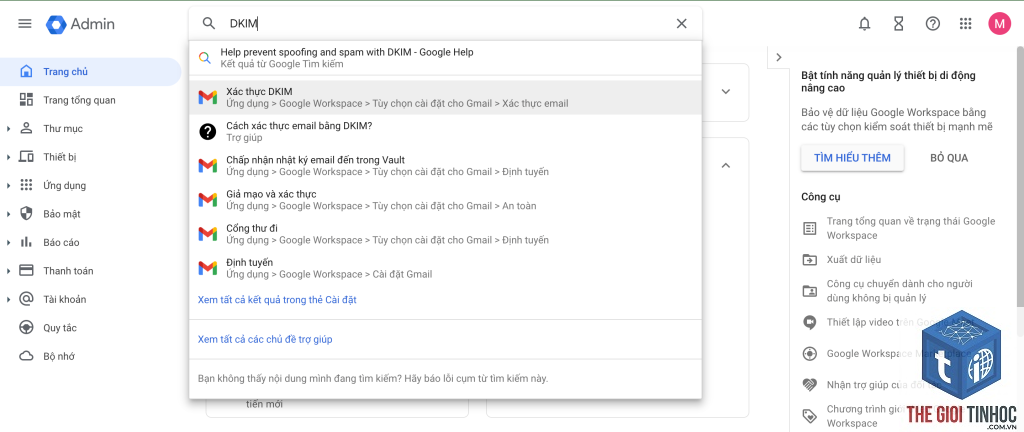Viewport: 1024px width, 432px height.
Task: Click the Thư mục person icon
Action: pyautogui.click(x=26, y=128)
